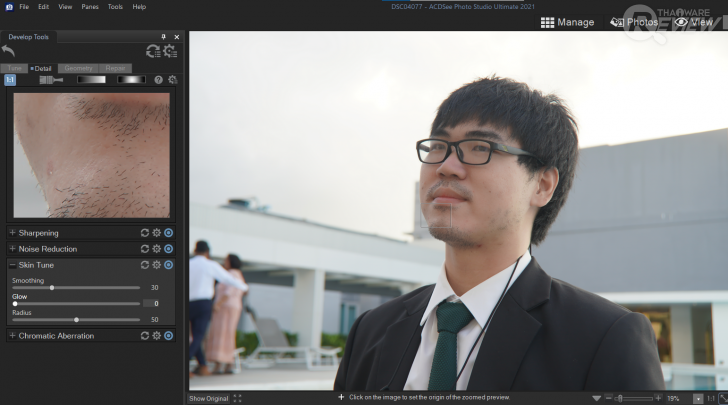Click the Show Original button

pos(208,398)
